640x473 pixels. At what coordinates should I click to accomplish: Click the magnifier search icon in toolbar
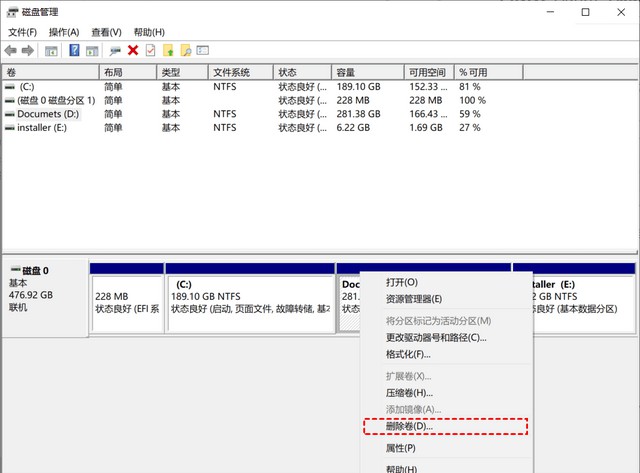tap(185, 50)
